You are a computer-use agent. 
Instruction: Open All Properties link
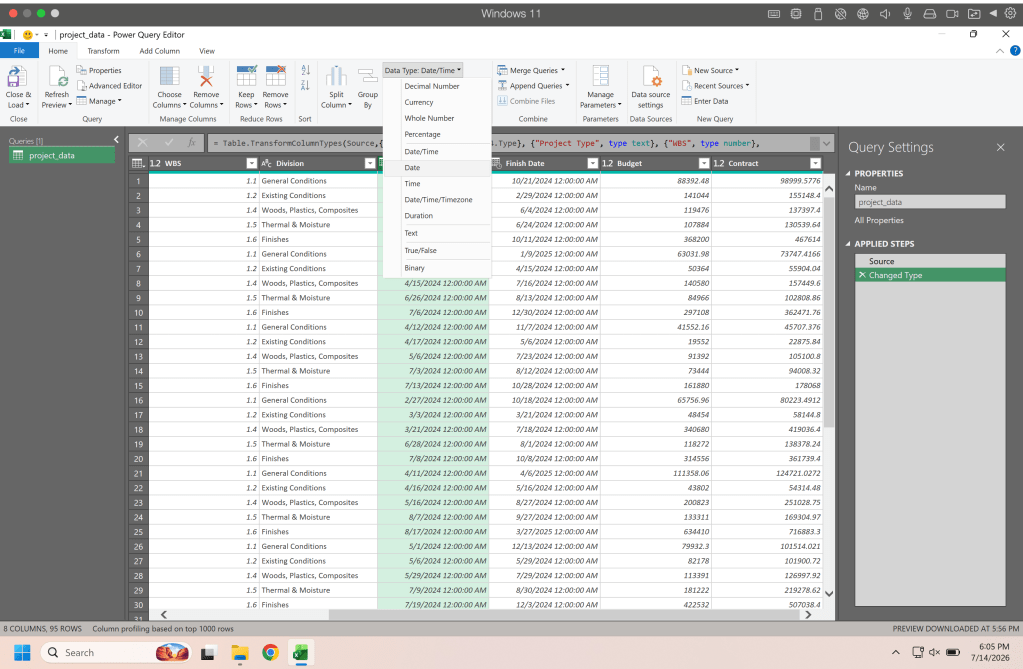point(879,220)
